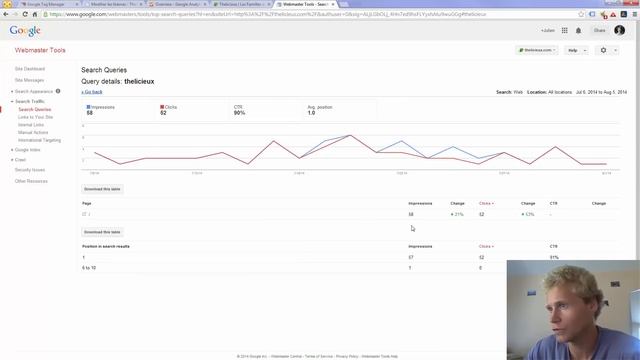The image size is (640, 360).
Task: Sort Page table by Clicks column
Action: (486, 203)
